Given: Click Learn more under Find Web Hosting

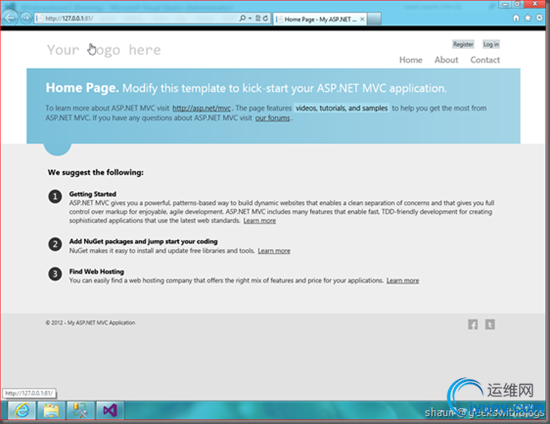Looking at the screenshot, I should click(x=403, y=281).
